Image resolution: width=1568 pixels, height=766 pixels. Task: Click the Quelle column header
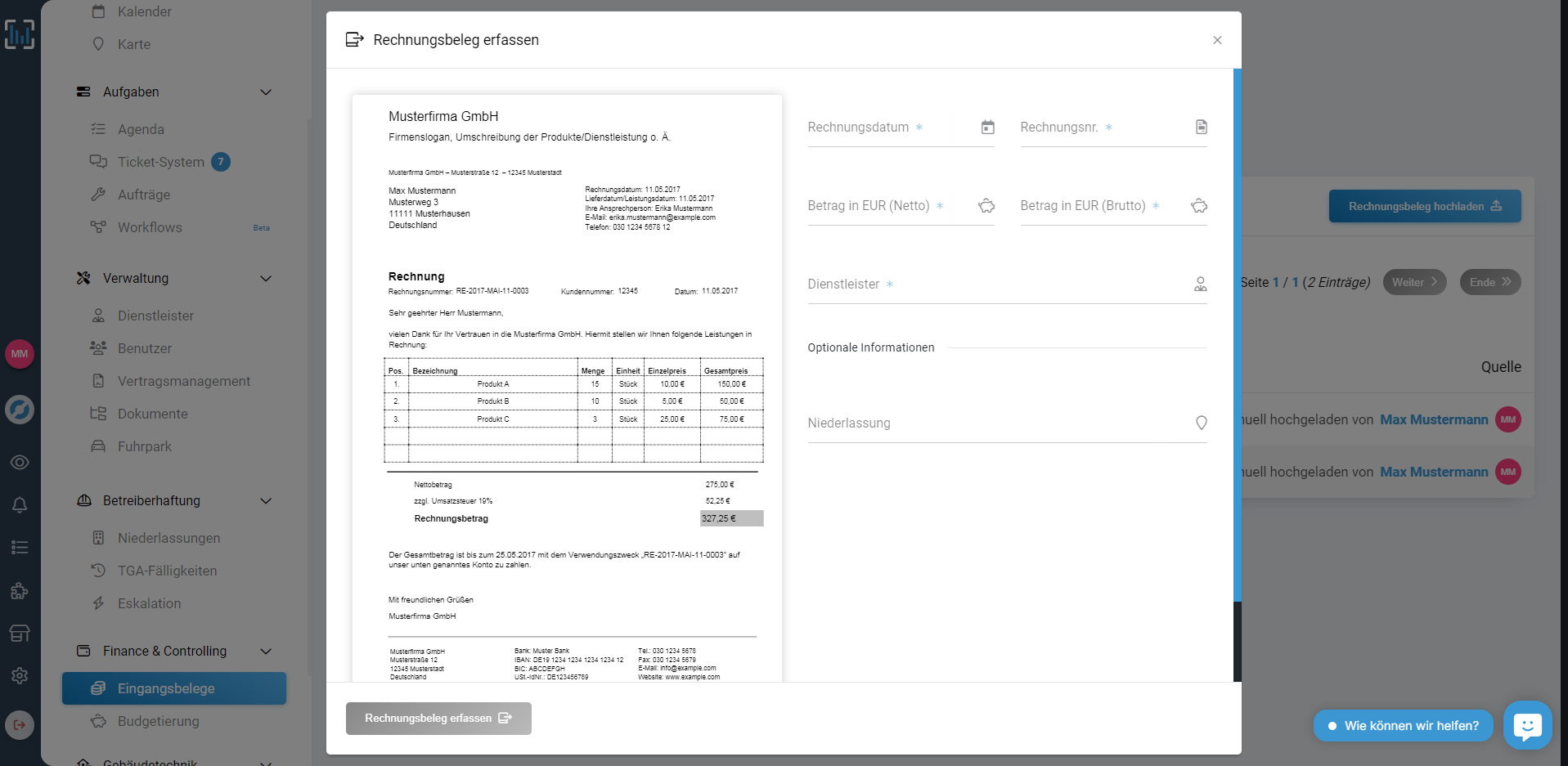point(1501,367)
